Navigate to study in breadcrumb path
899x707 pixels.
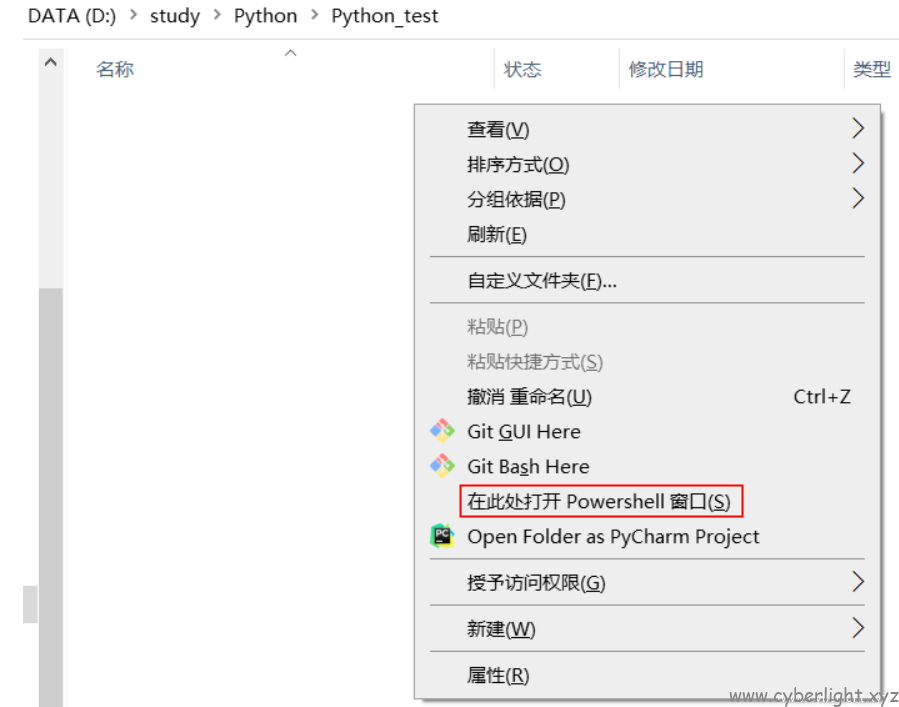(x=175, y=16)
